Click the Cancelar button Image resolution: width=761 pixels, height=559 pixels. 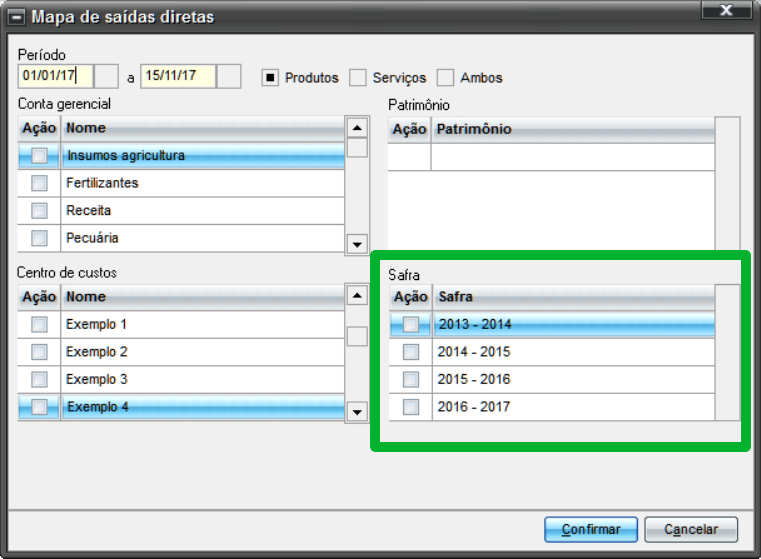tap(691, 529)
